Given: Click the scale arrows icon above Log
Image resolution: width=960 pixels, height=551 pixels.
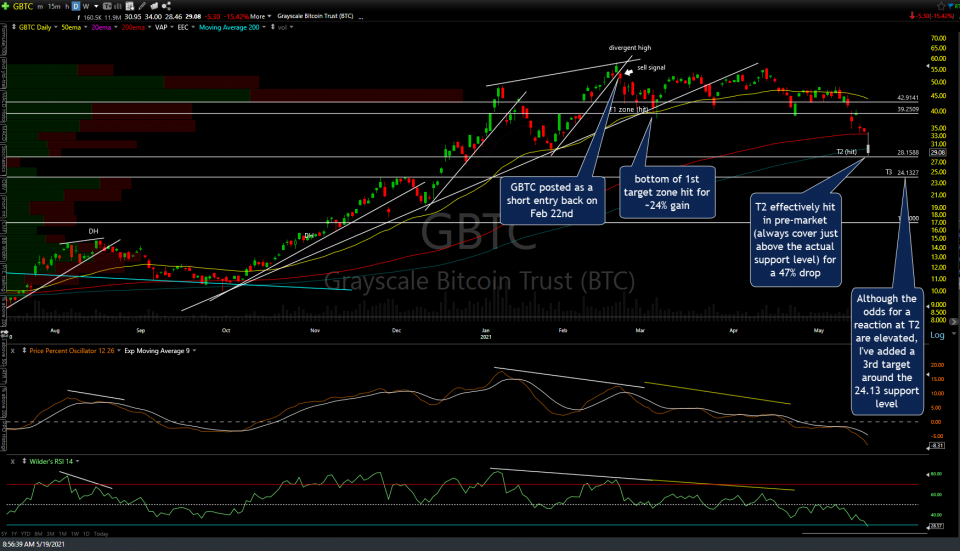Looking at the screenshot, I should (x=953, y=321).
